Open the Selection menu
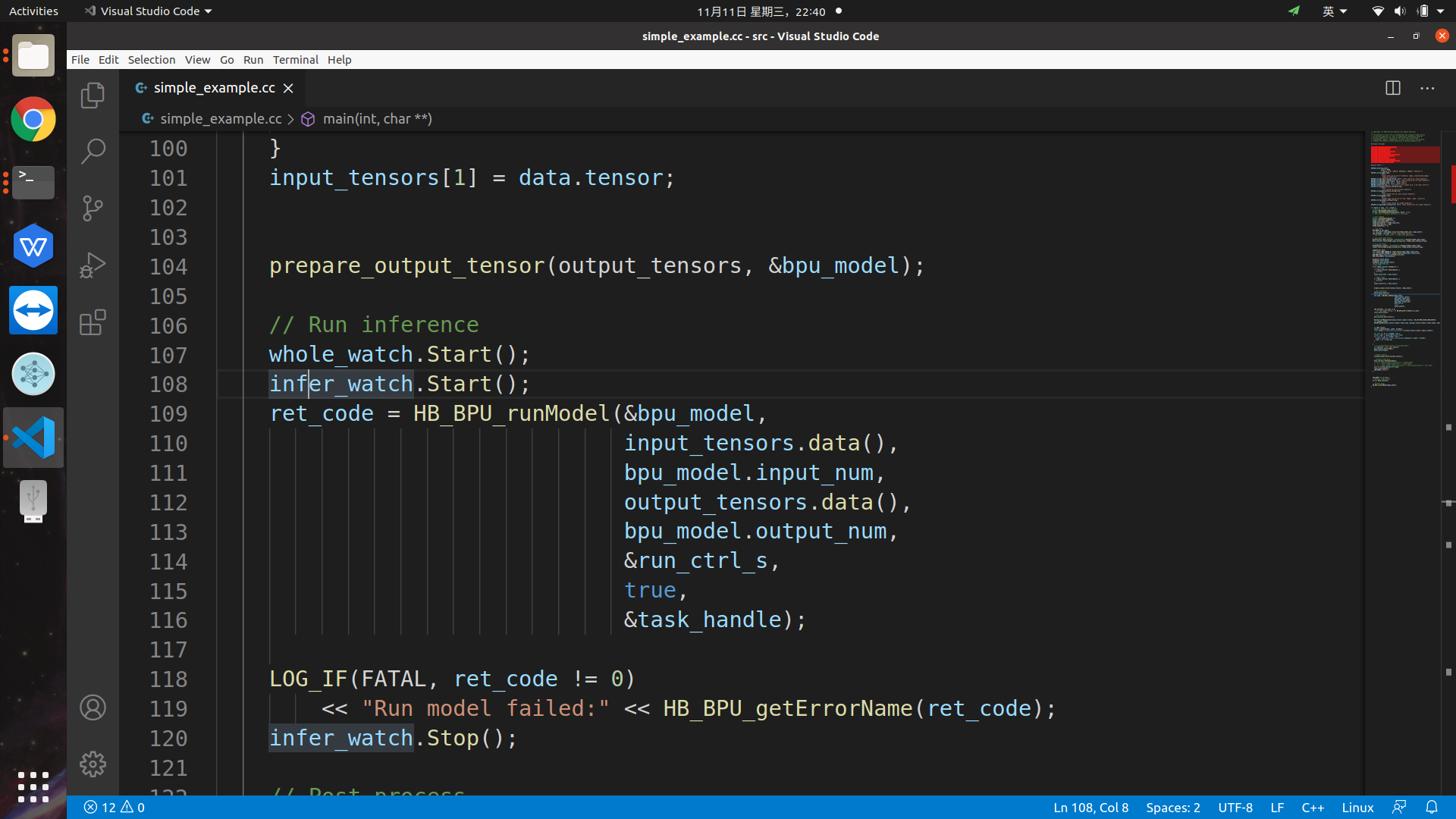The image size is (1456, 819). point(151,60)
